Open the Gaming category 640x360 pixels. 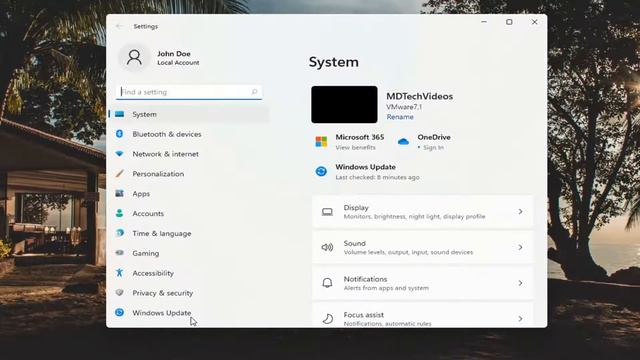click(x=189, y=253)
